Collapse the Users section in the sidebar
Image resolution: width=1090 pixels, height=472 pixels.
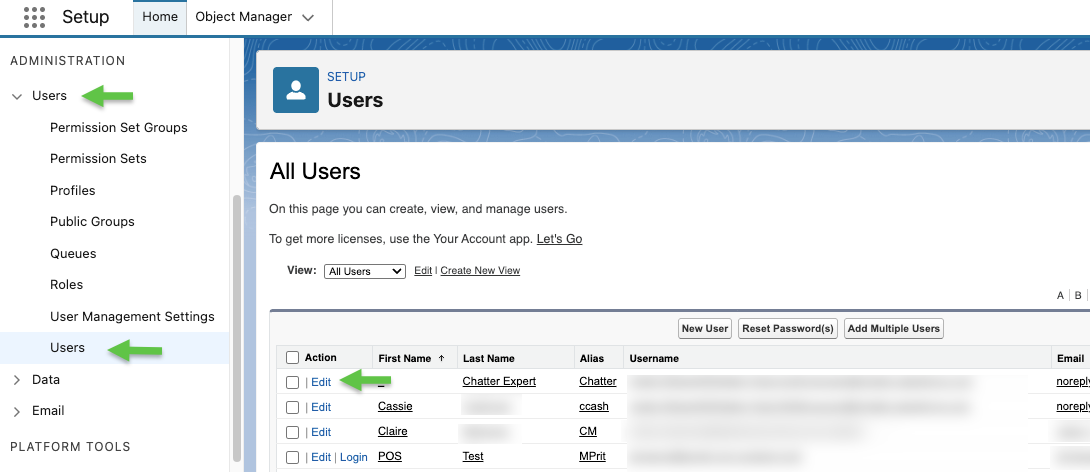point(17,97)
